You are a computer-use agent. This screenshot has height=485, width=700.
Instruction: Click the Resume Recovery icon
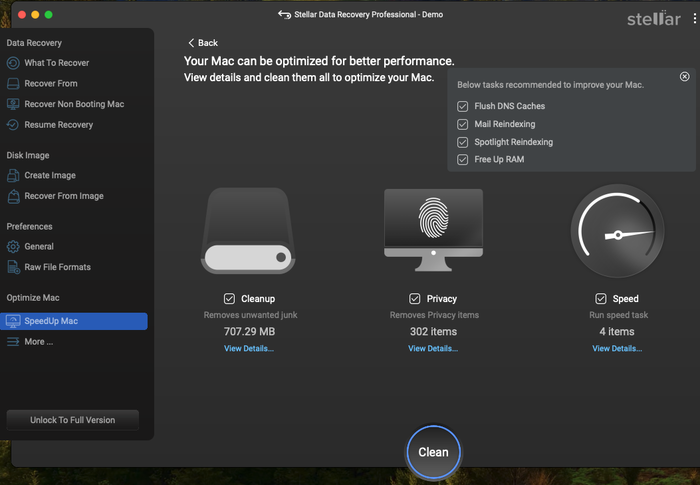(13, 125)
